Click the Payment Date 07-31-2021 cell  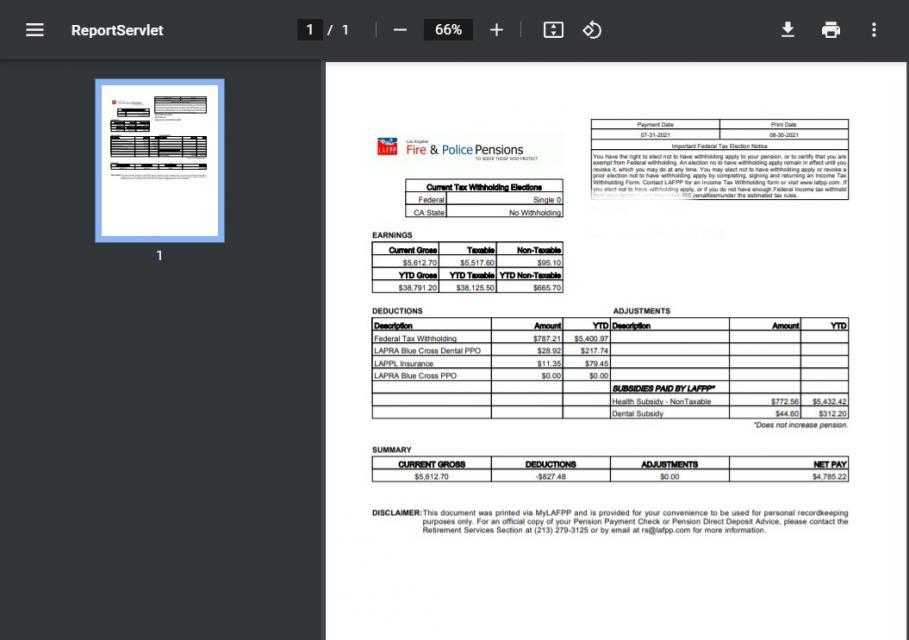655,134
